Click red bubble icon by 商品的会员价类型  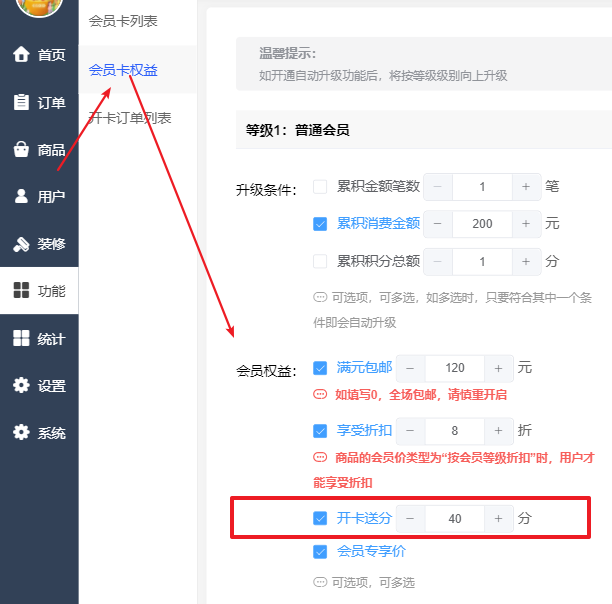coord(320,457)
